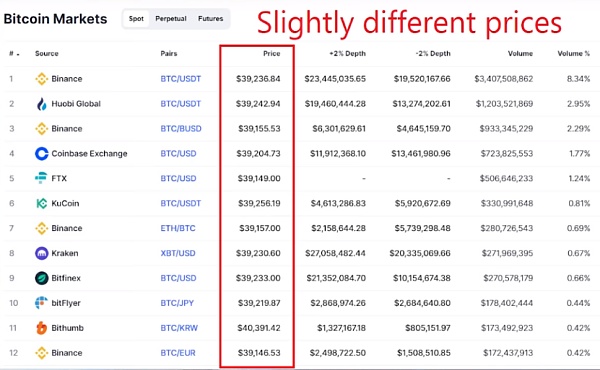Click the FTX logo icon
The height and width of the screenshot is (370, 600).
[x=41, y=178]
